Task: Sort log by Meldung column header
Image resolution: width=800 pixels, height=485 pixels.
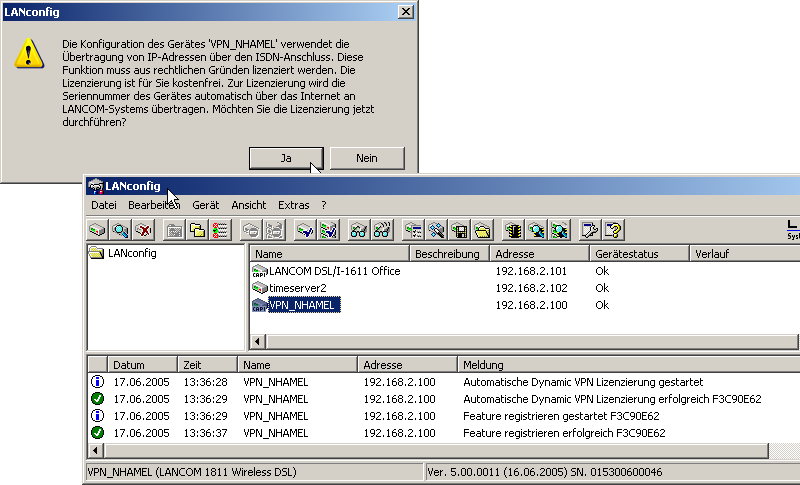Action: point(600,365)
